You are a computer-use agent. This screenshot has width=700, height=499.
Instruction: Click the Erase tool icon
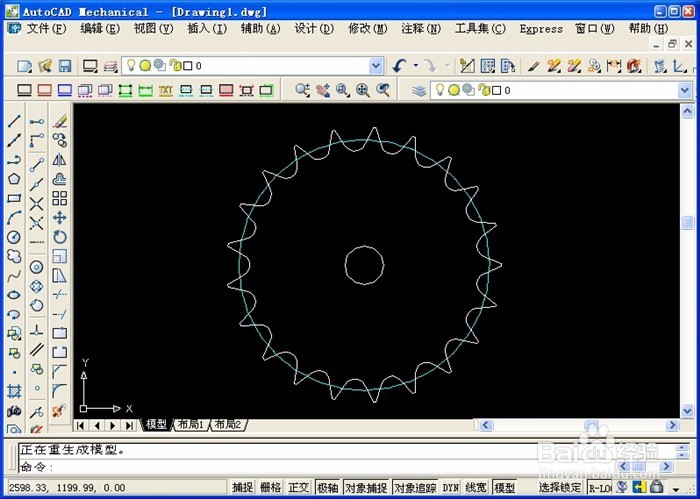pos(59,121)
